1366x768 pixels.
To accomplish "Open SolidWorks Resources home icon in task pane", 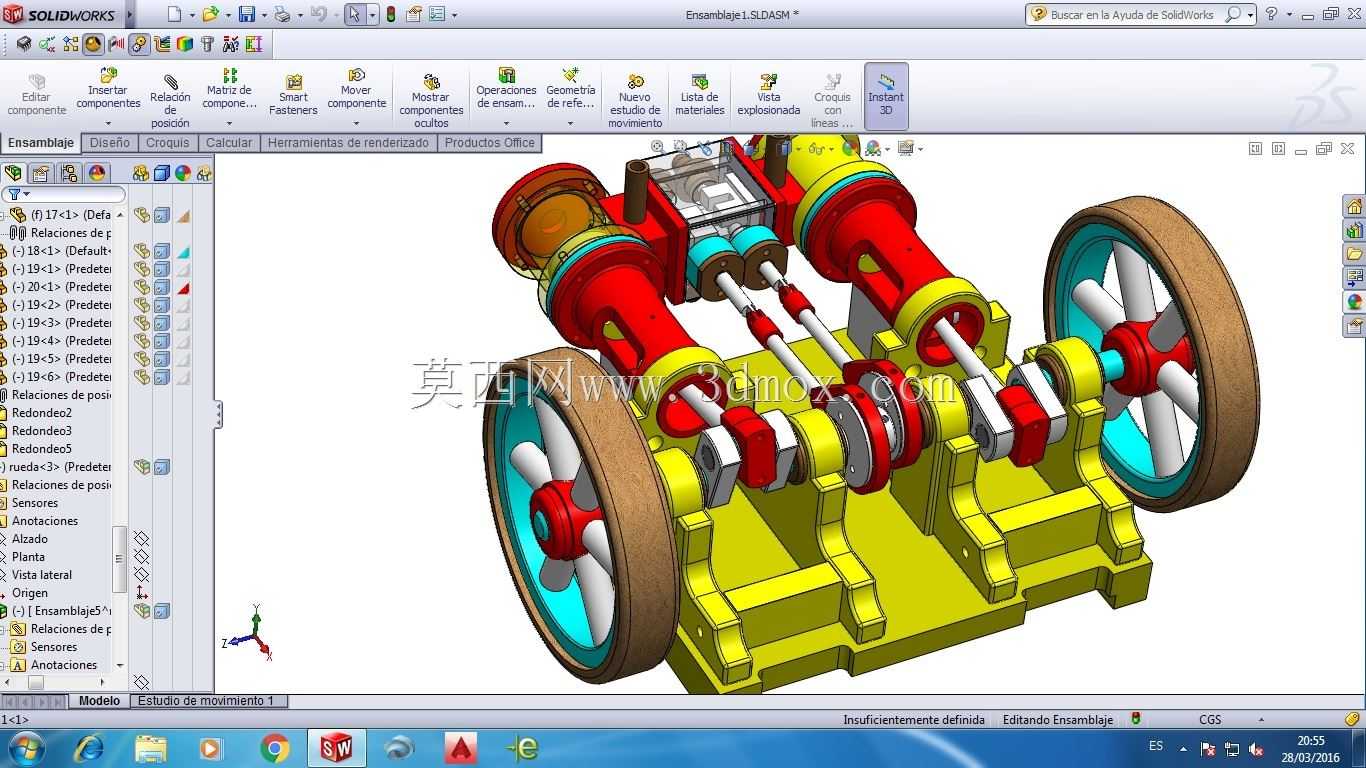I will 1354,207.
